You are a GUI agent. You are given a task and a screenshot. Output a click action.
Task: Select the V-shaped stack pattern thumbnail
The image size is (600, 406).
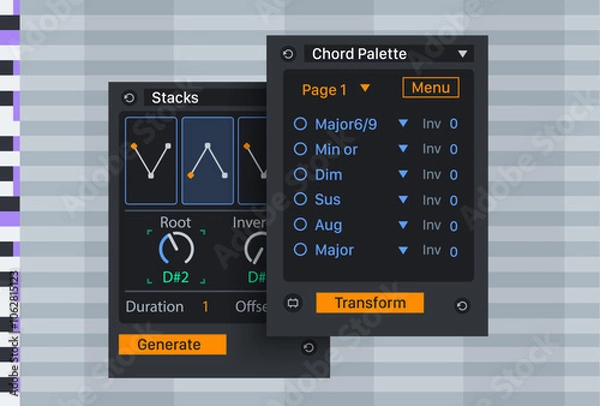click(x=151, y=161)
